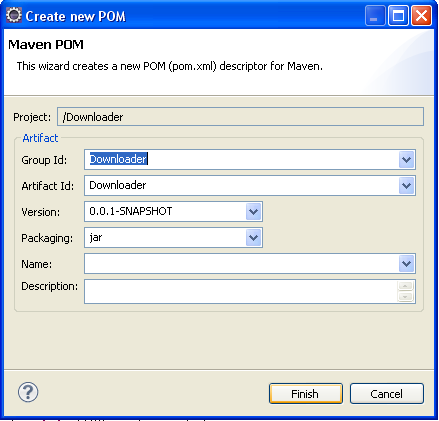Open the Packaging dropdown arrow

pyautogui.click(x=253, y=238)
